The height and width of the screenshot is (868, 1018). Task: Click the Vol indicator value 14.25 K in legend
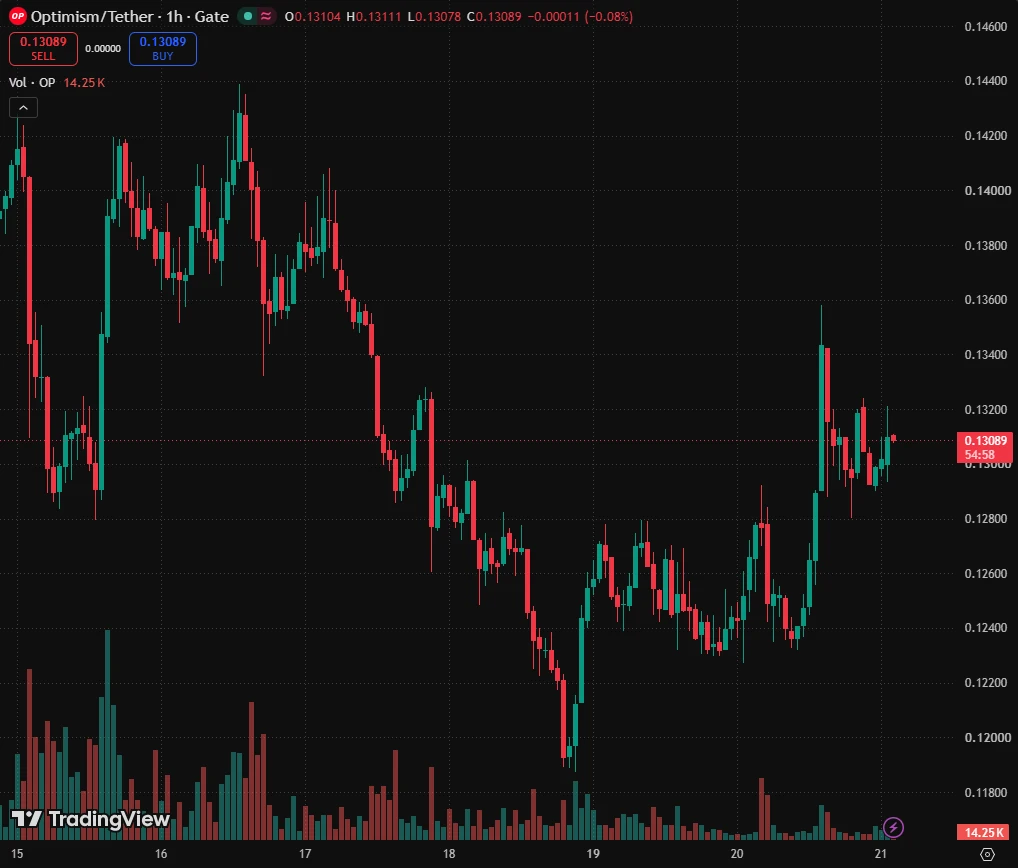(84, 82)
